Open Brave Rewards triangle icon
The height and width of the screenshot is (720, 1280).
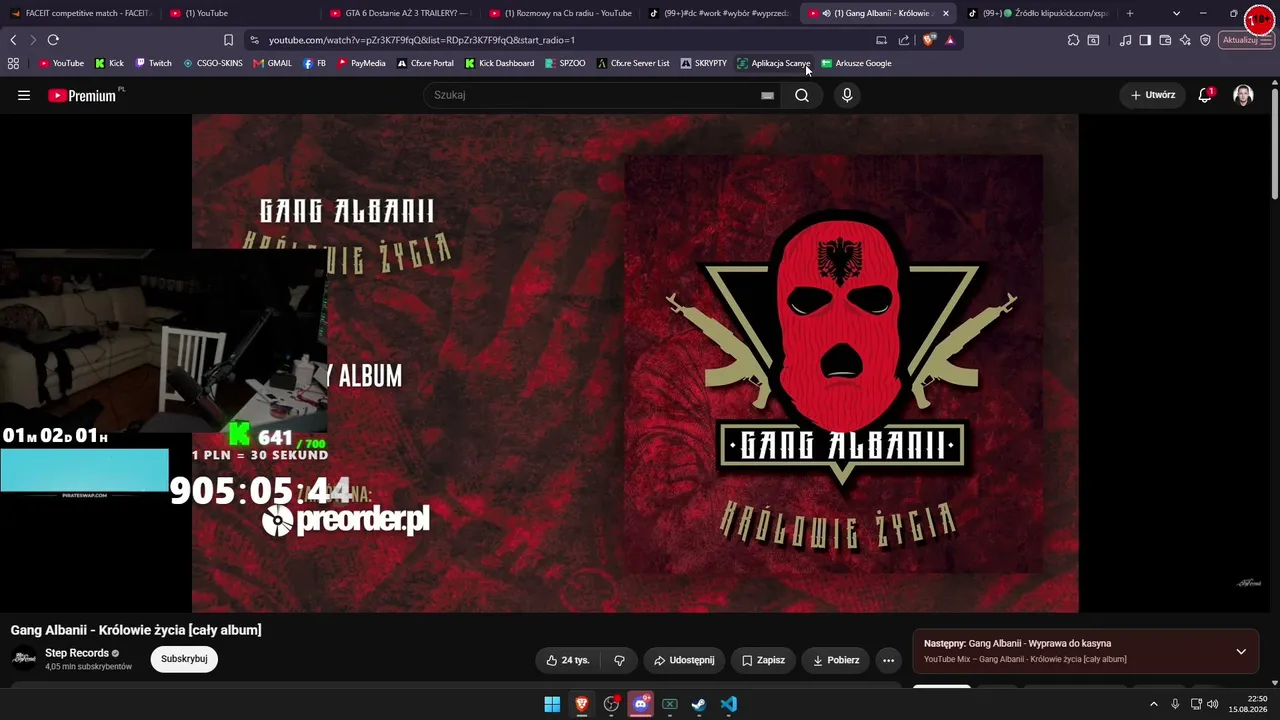[950, 40]
